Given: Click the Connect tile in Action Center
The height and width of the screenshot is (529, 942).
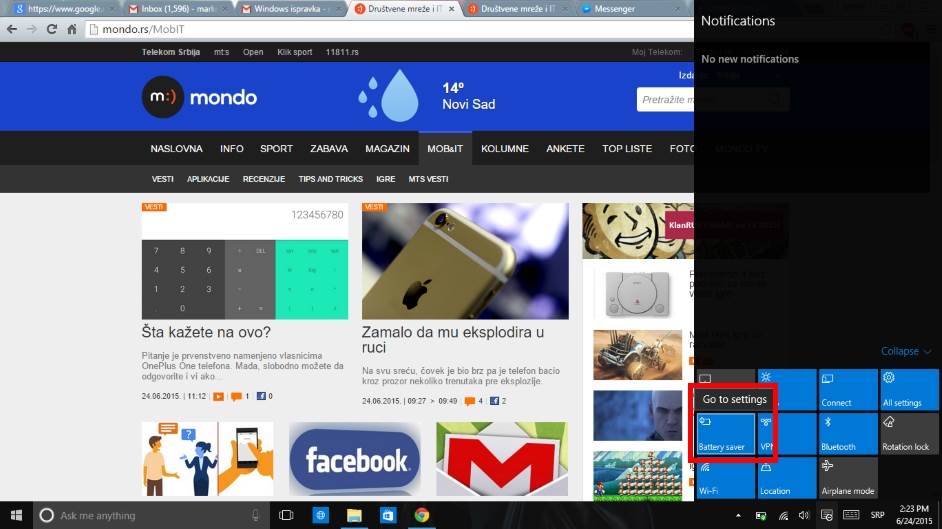Looking at the screenshot, I should point(847,389).
